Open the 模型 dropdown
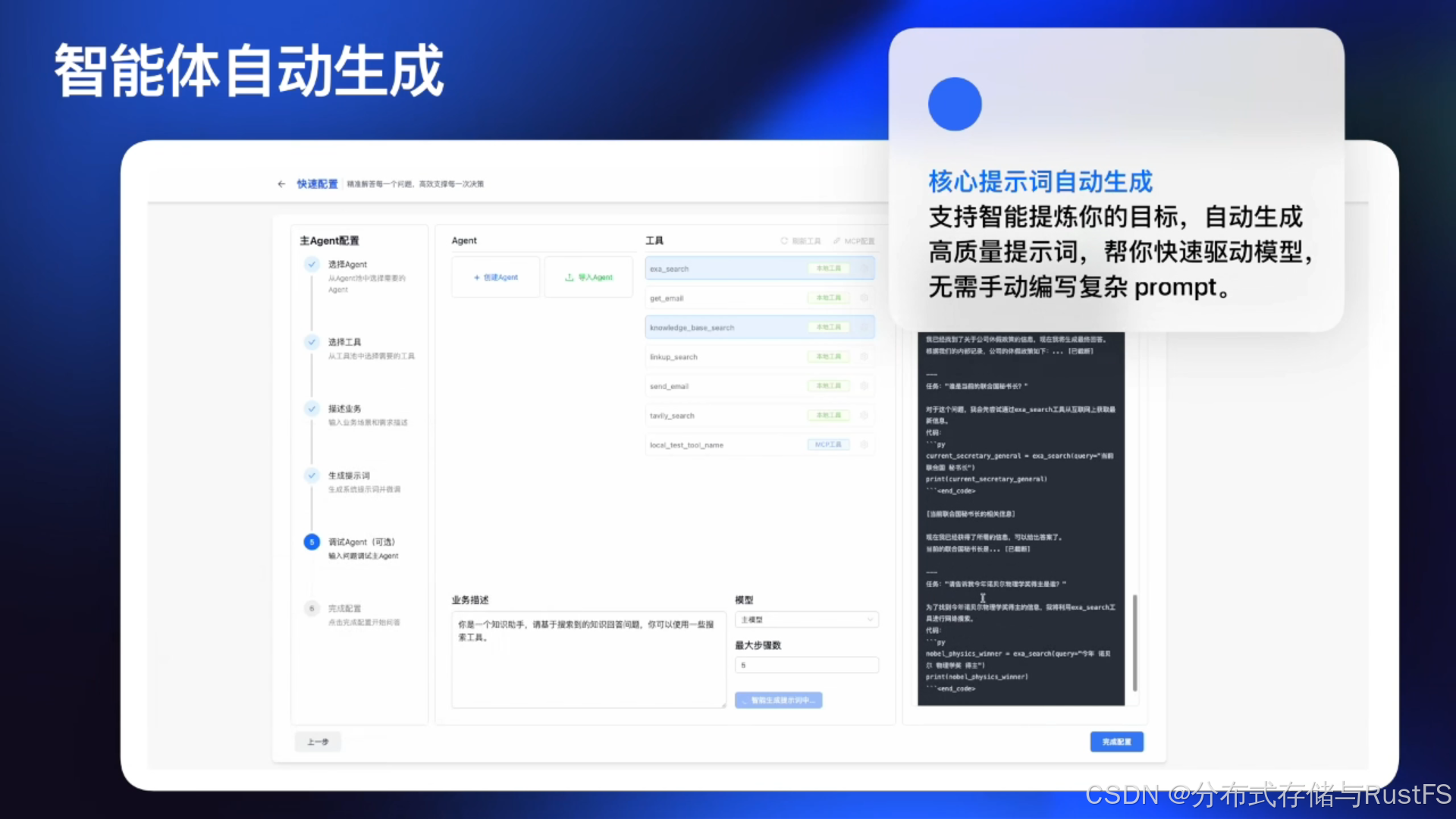Image resolution: width=1456 pixels, height=819 pixels. (806, 620)
